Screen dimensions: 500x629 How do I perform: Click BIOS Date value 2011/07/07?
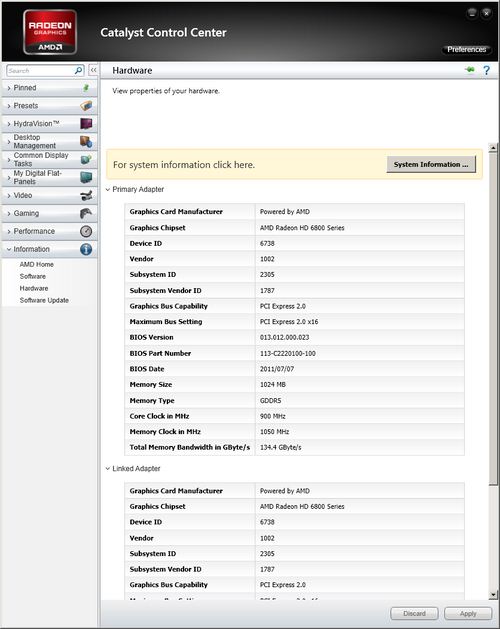[x=277, y=369]
